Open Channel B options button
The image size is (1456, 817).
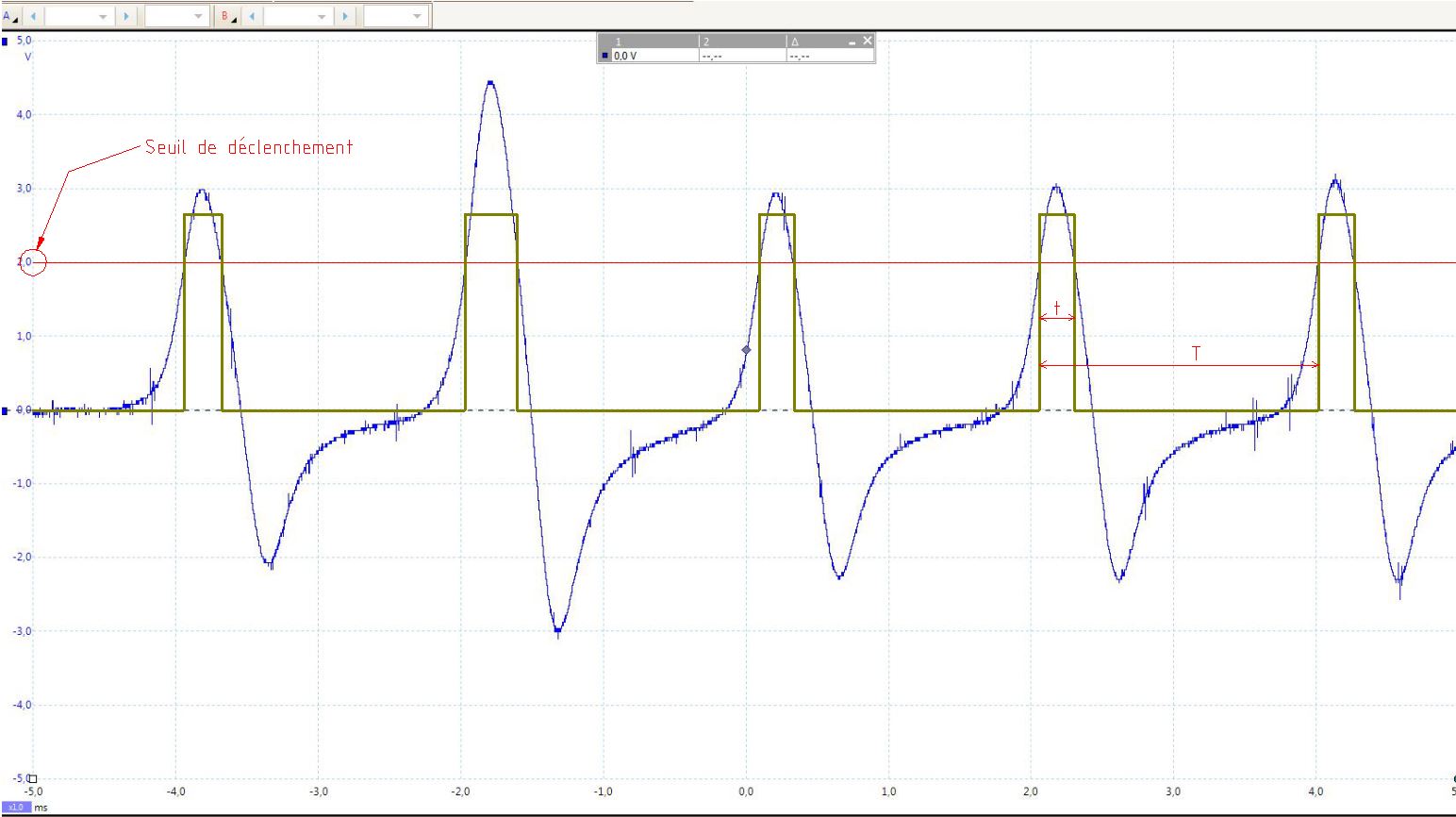pyautogui.click(x=227, y=16)
